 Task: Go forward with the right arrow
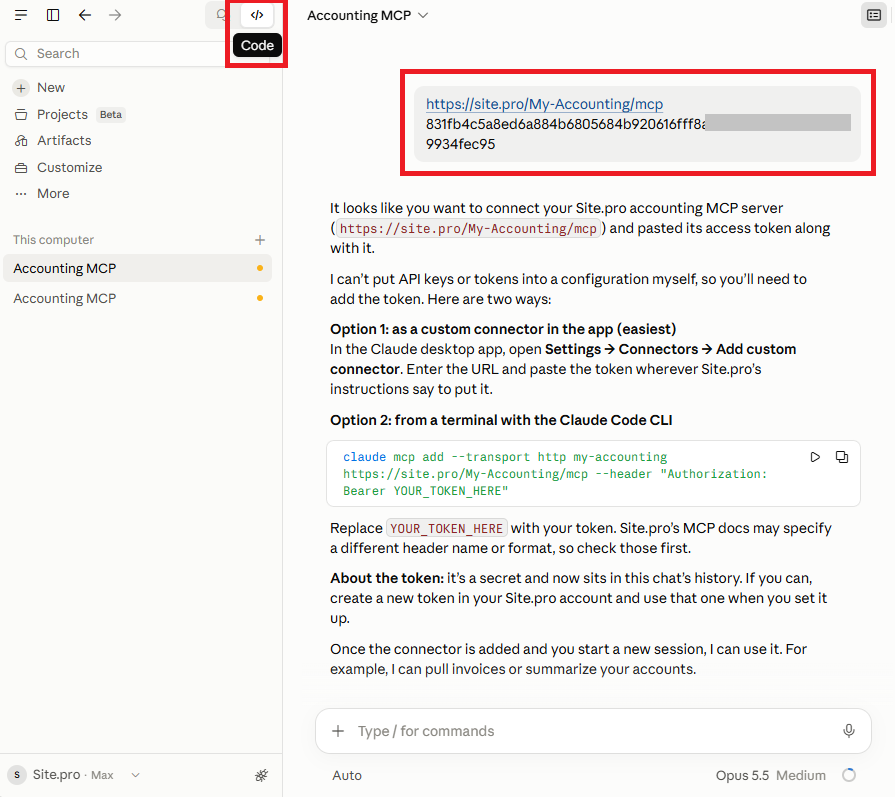pos(115,15)
